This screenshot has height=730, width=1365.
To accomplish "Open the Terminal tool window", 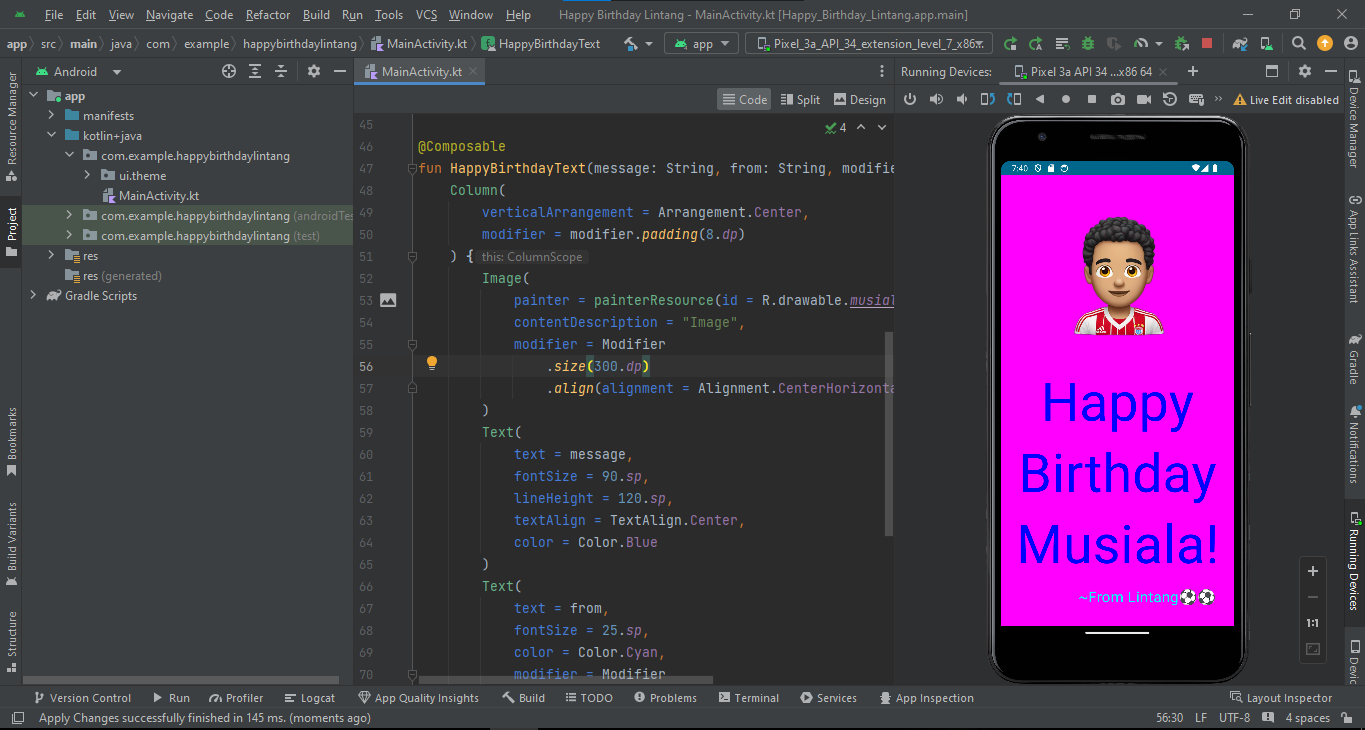I will pyautogui.click(x=748, y=698).
